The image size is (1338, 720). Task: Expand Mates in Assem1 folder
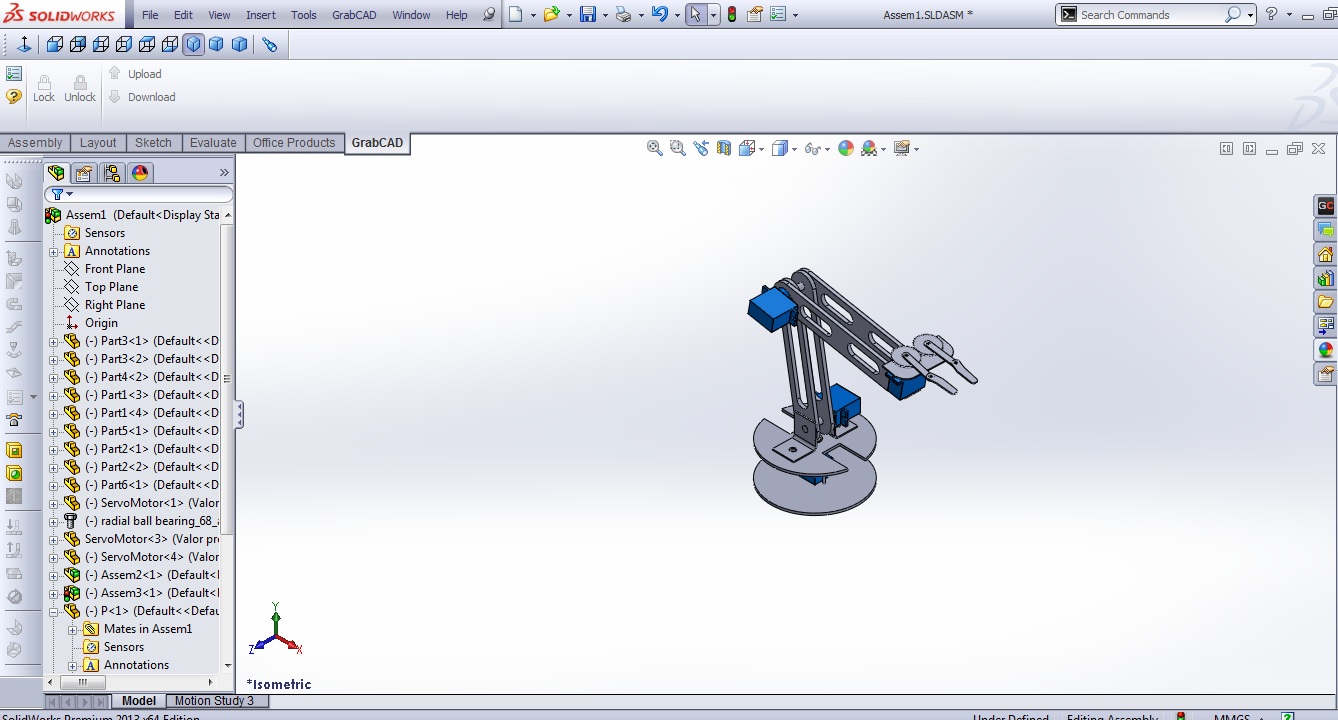coord(73,629)
